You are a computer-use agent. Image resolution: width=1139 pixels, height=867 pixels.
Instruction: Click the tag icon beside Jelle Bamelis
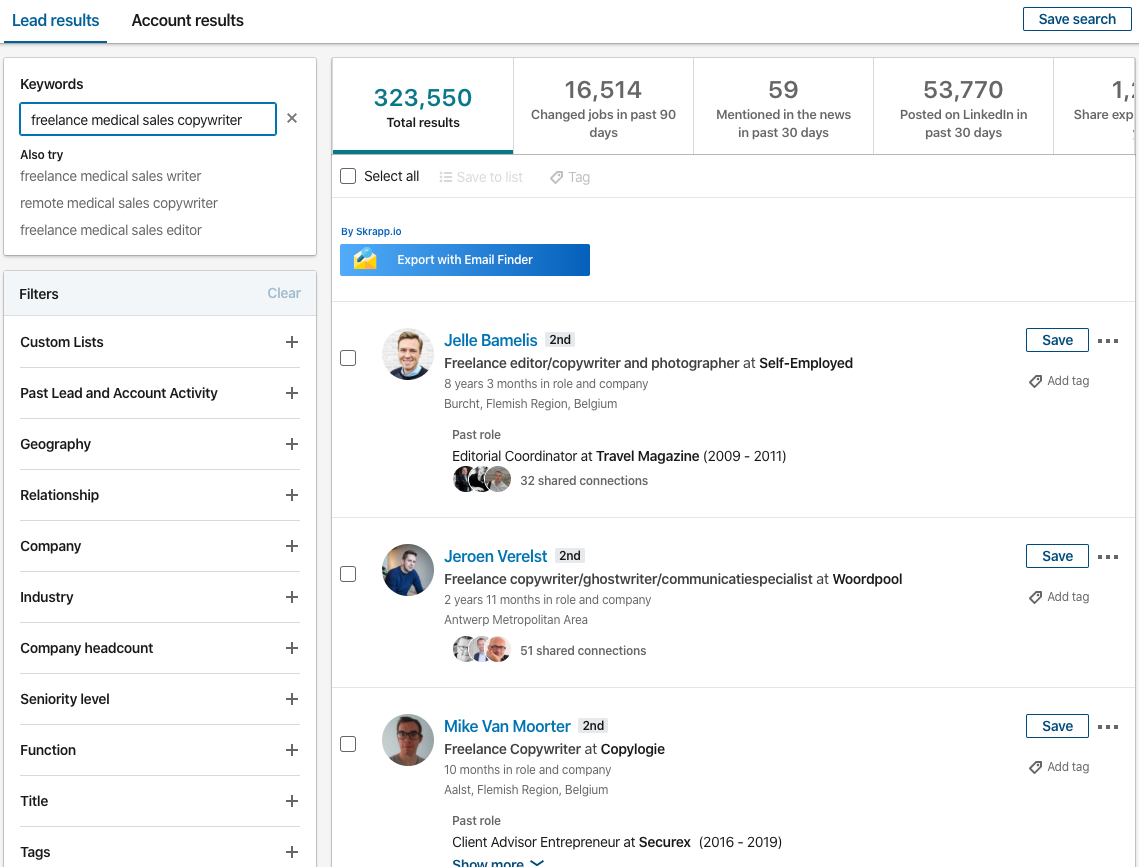(1035, 381)
